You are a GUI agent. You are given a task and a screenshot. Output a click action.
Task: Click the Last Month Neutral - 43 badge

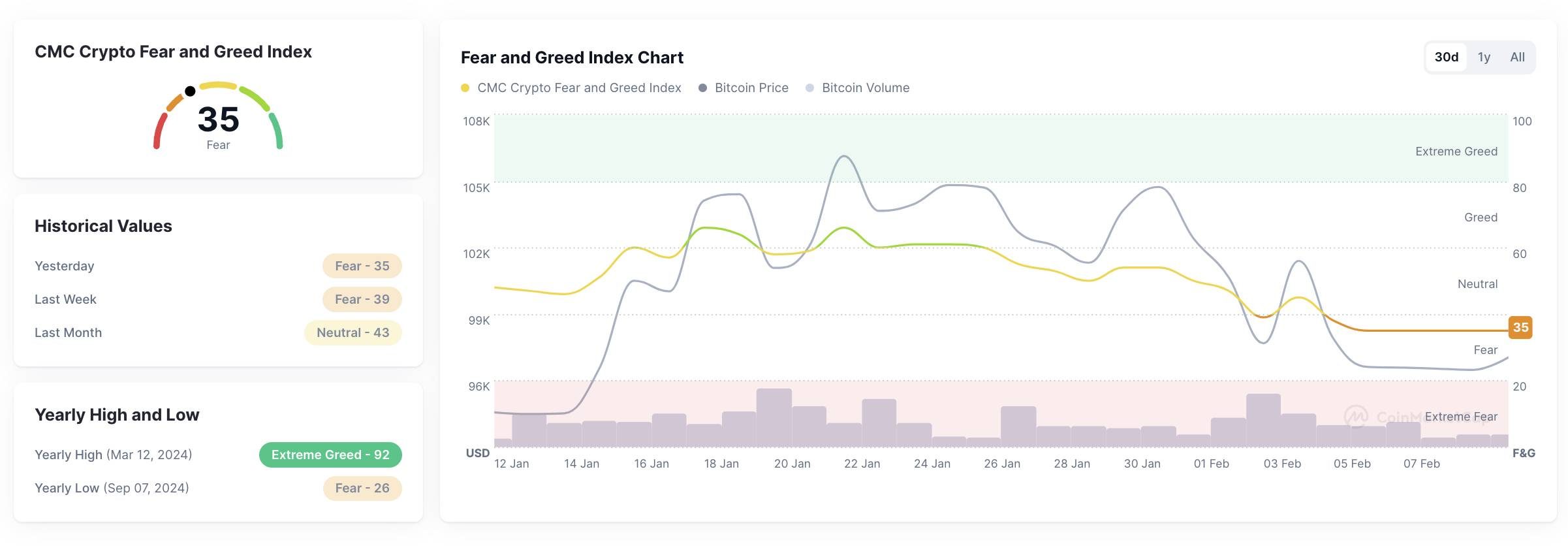pos(353,332)
